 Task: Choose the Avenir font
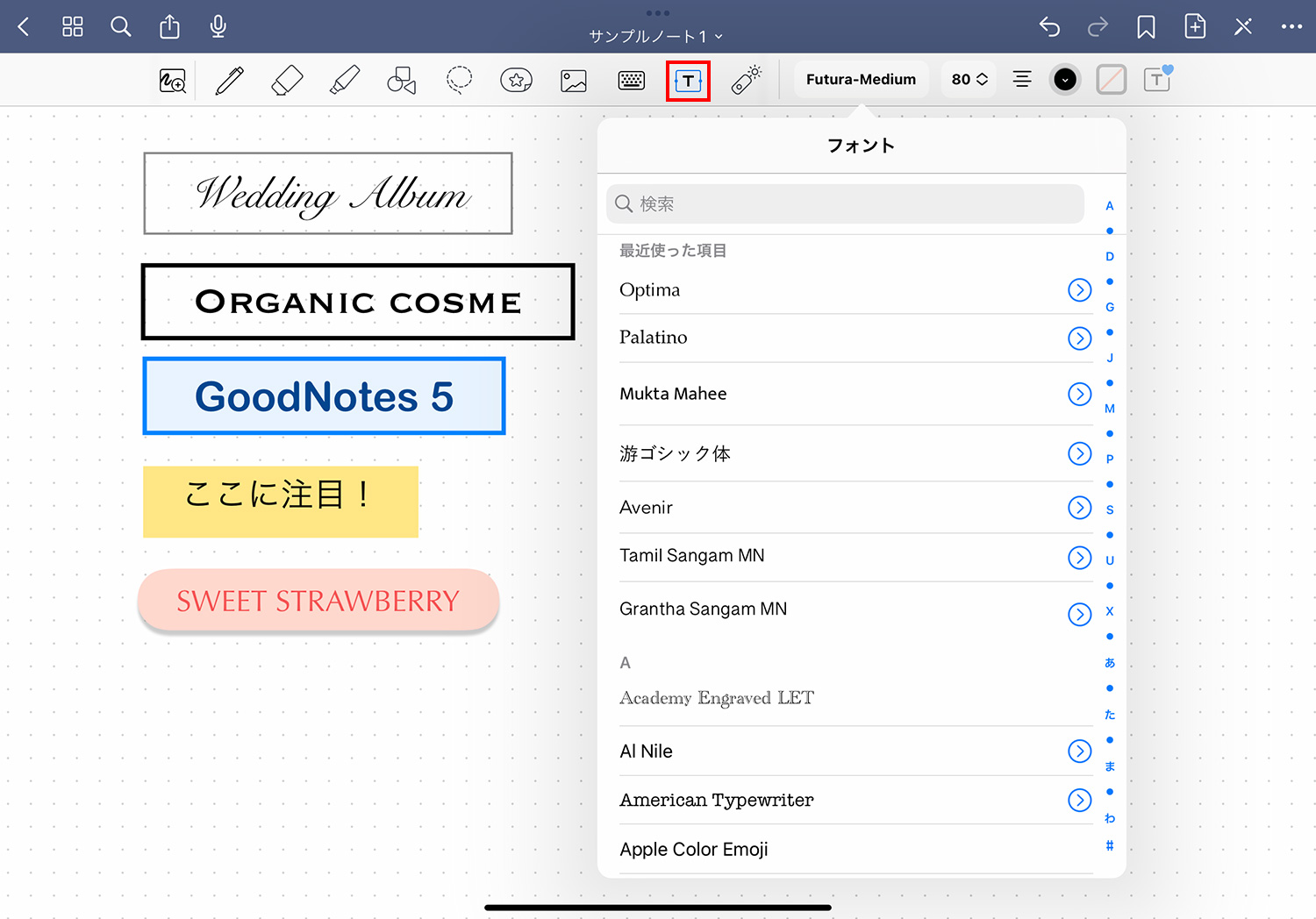coord(646,508)
